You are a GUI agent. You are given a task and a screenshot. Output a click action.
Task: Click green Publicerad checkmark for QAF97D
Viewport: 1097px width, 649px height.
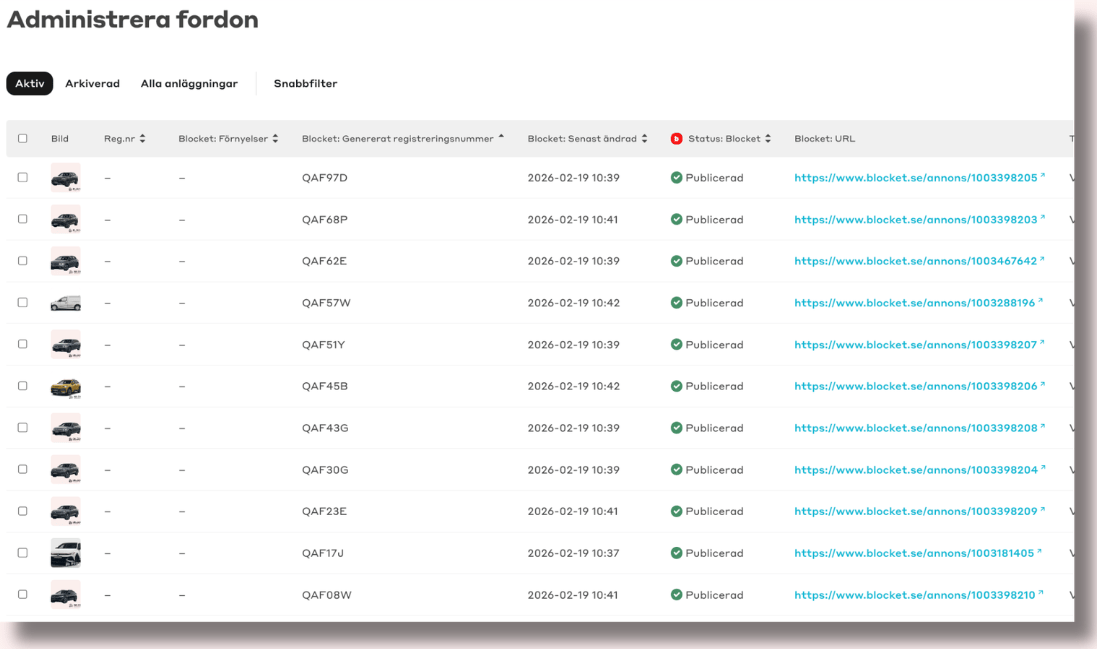pos(677,178)
